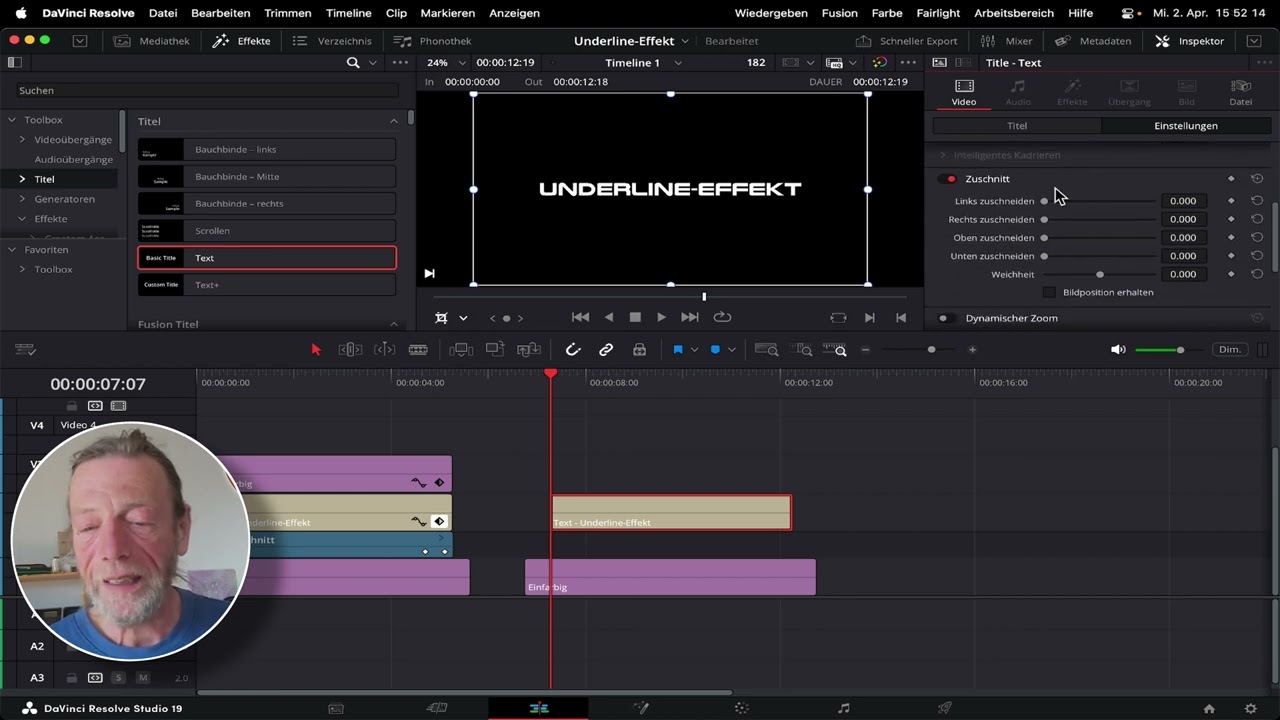Select the Text - Underline-Effekt clip
Screen dimensions: 1280x720
(671, 513)
